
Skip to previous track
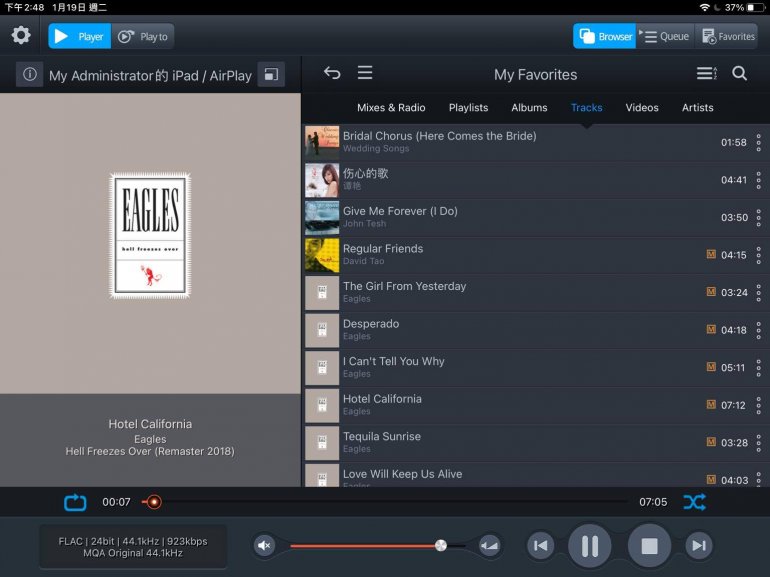(540, 545)
